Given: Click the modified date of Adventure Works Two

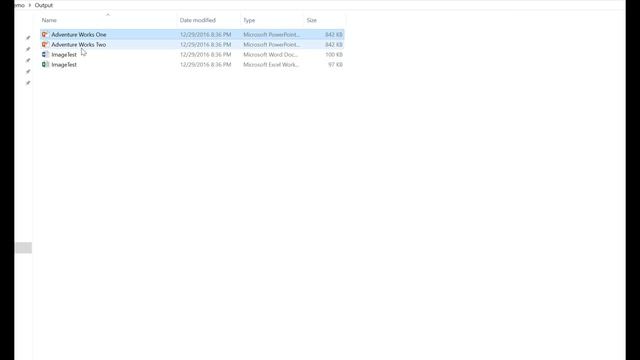Looking at the screenshot, I should 205,44.
